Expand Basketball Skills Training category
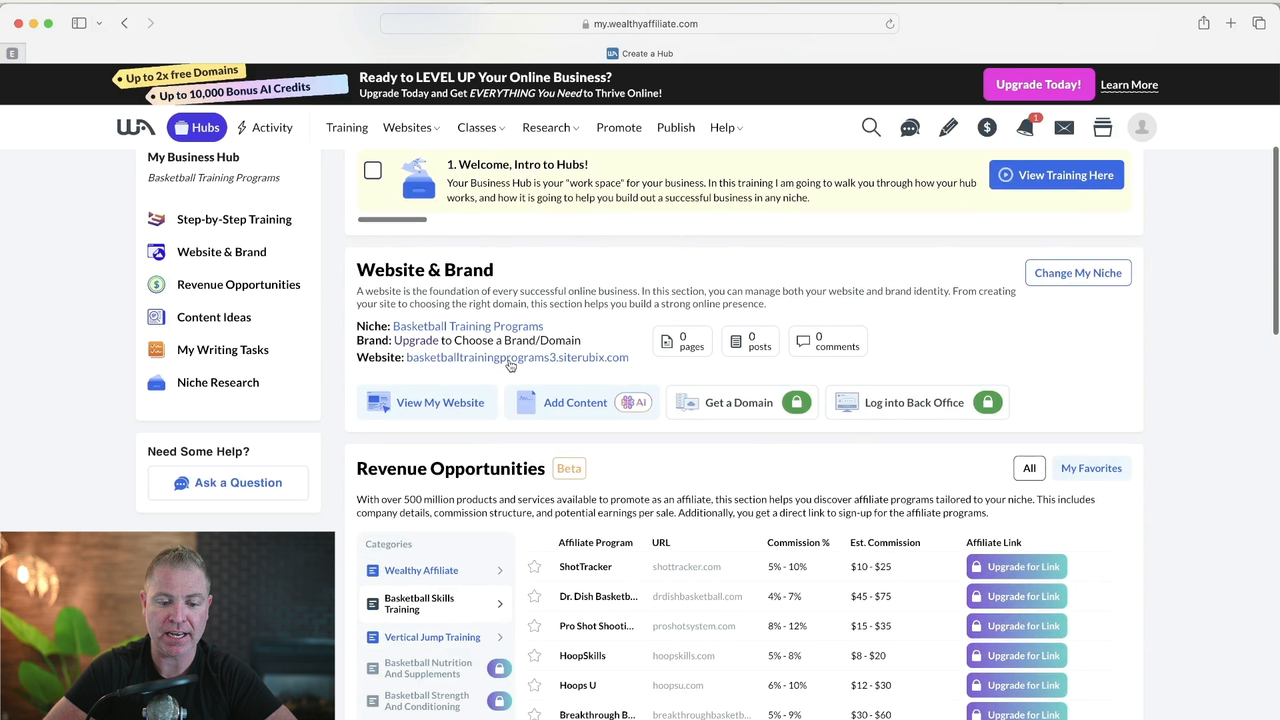This screenshot has height=720, width=1280. coord(434,604)
